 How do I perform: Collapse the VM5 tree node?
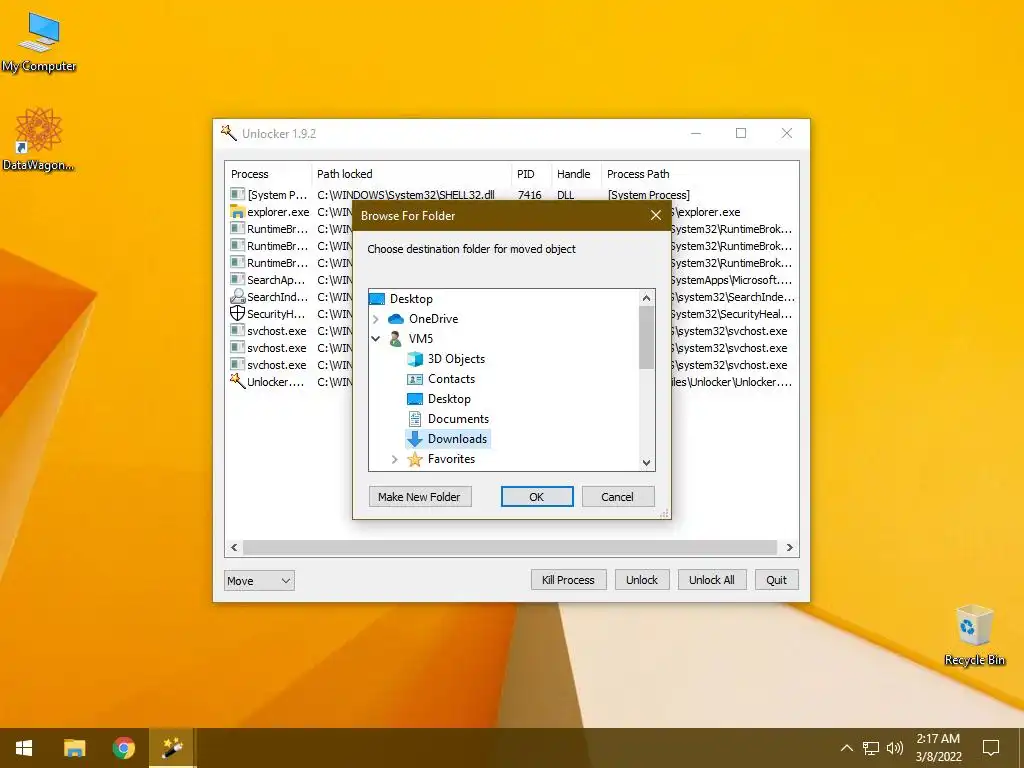(376, 339)
